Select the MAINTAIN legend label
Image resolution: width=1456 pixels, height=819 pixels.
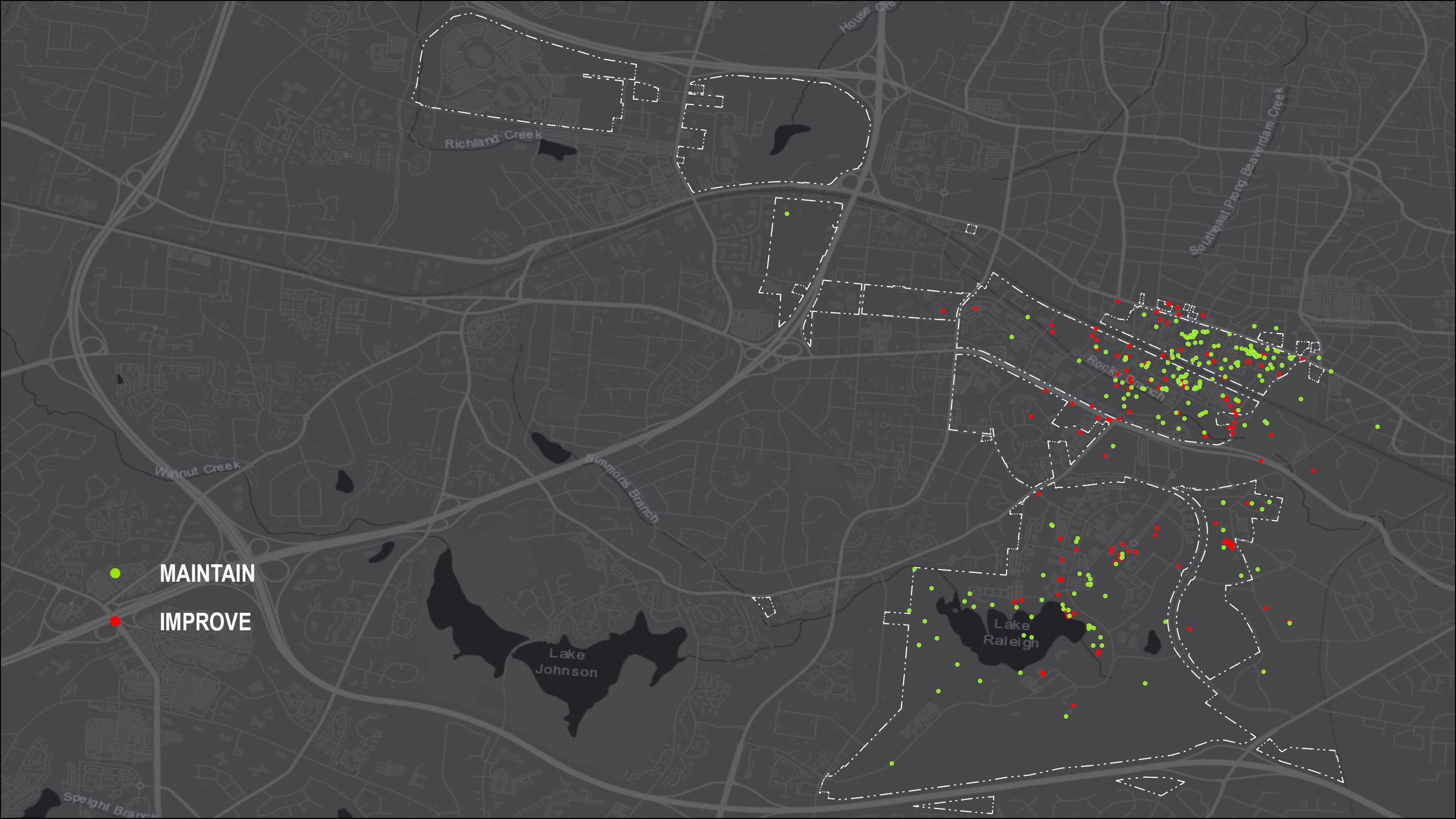(207, 573)
